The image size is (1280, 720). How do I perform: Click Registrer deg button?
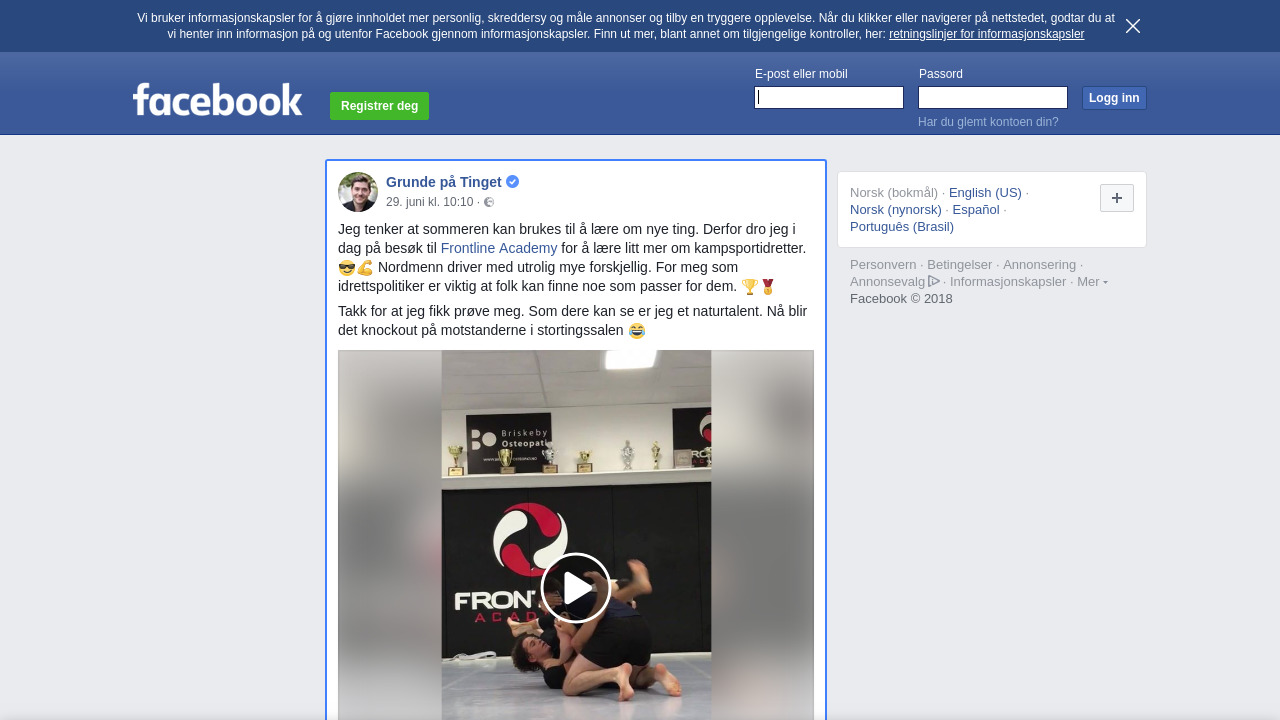click(379, 106)
